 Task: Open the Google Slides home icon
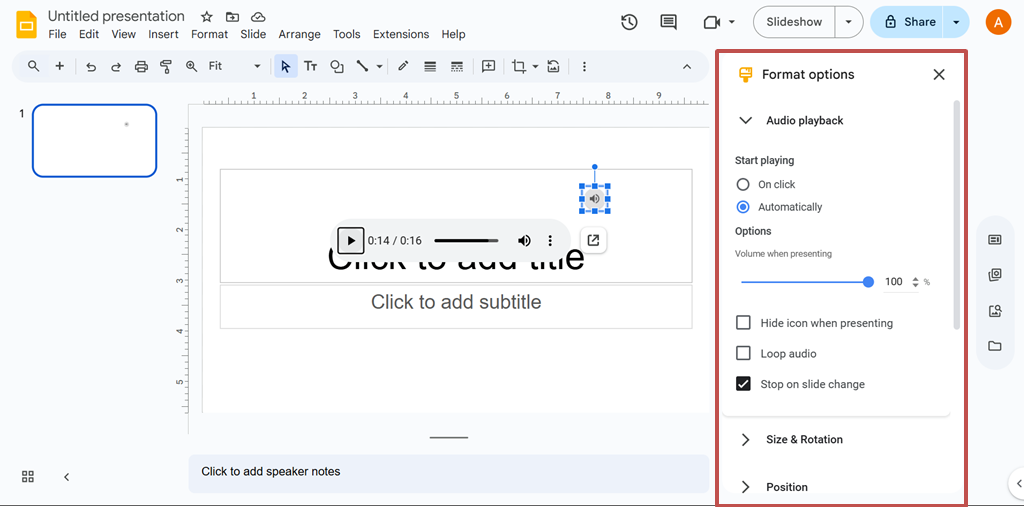coord(27,25)
